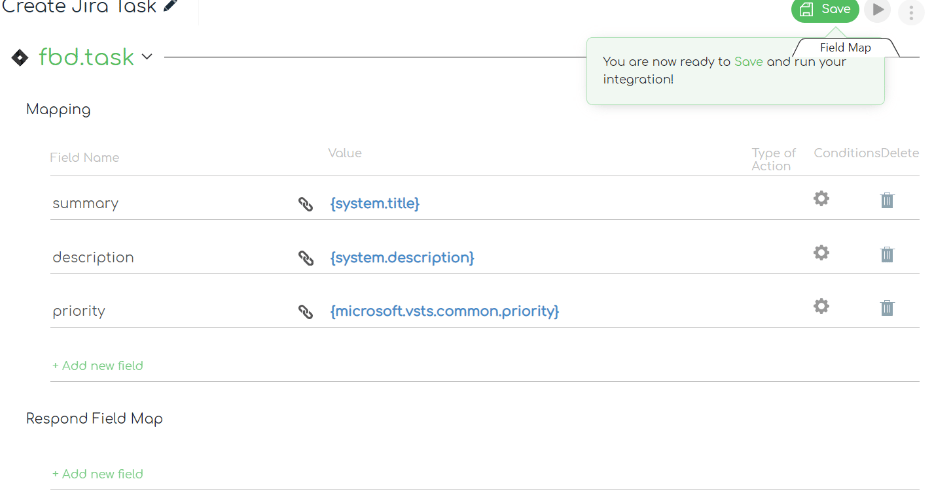Select the Field Map tab
Viewport: 928px width, 492px height.
coord(845,48)
